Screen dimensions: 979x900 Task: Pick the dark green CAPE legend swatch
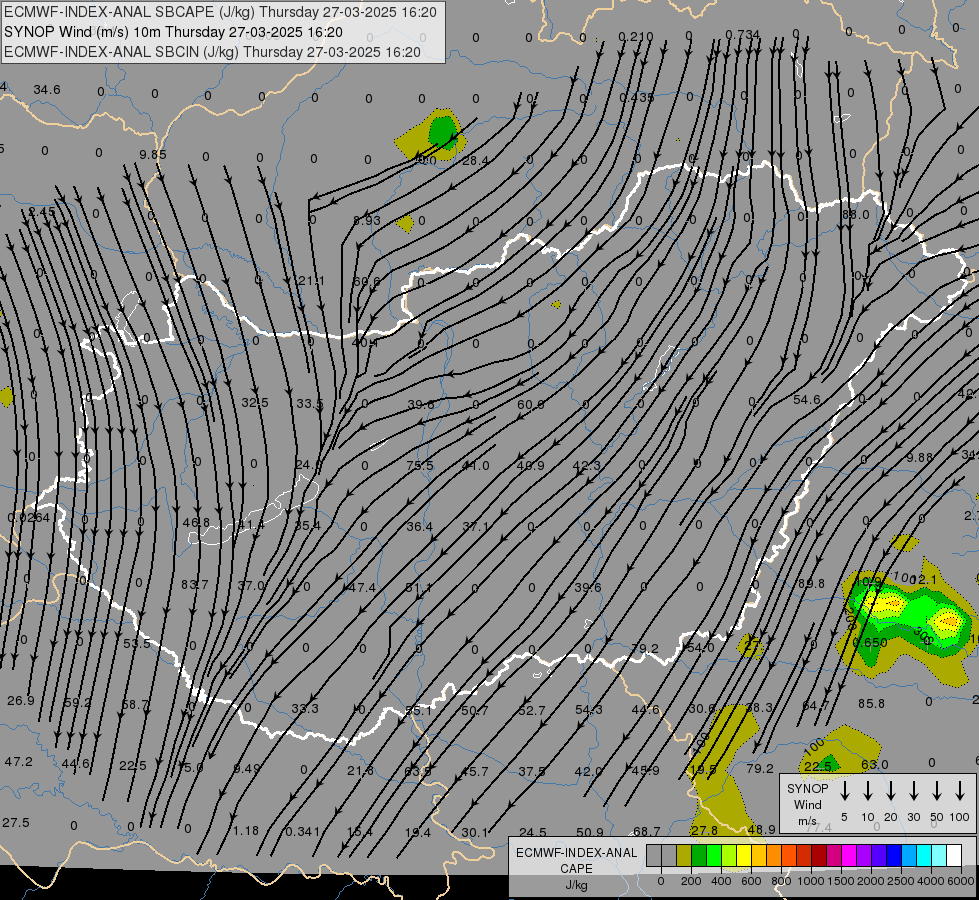point(699,856)
